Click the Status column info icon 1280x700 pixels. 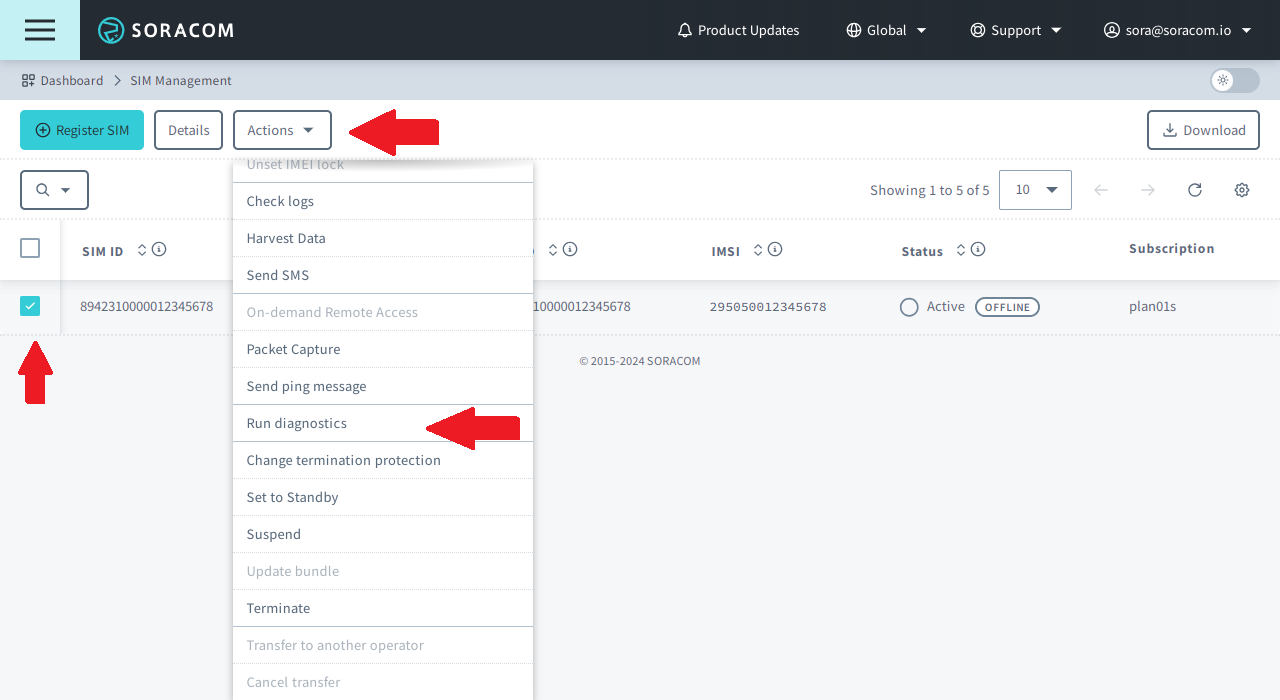(x=978, y=250)
